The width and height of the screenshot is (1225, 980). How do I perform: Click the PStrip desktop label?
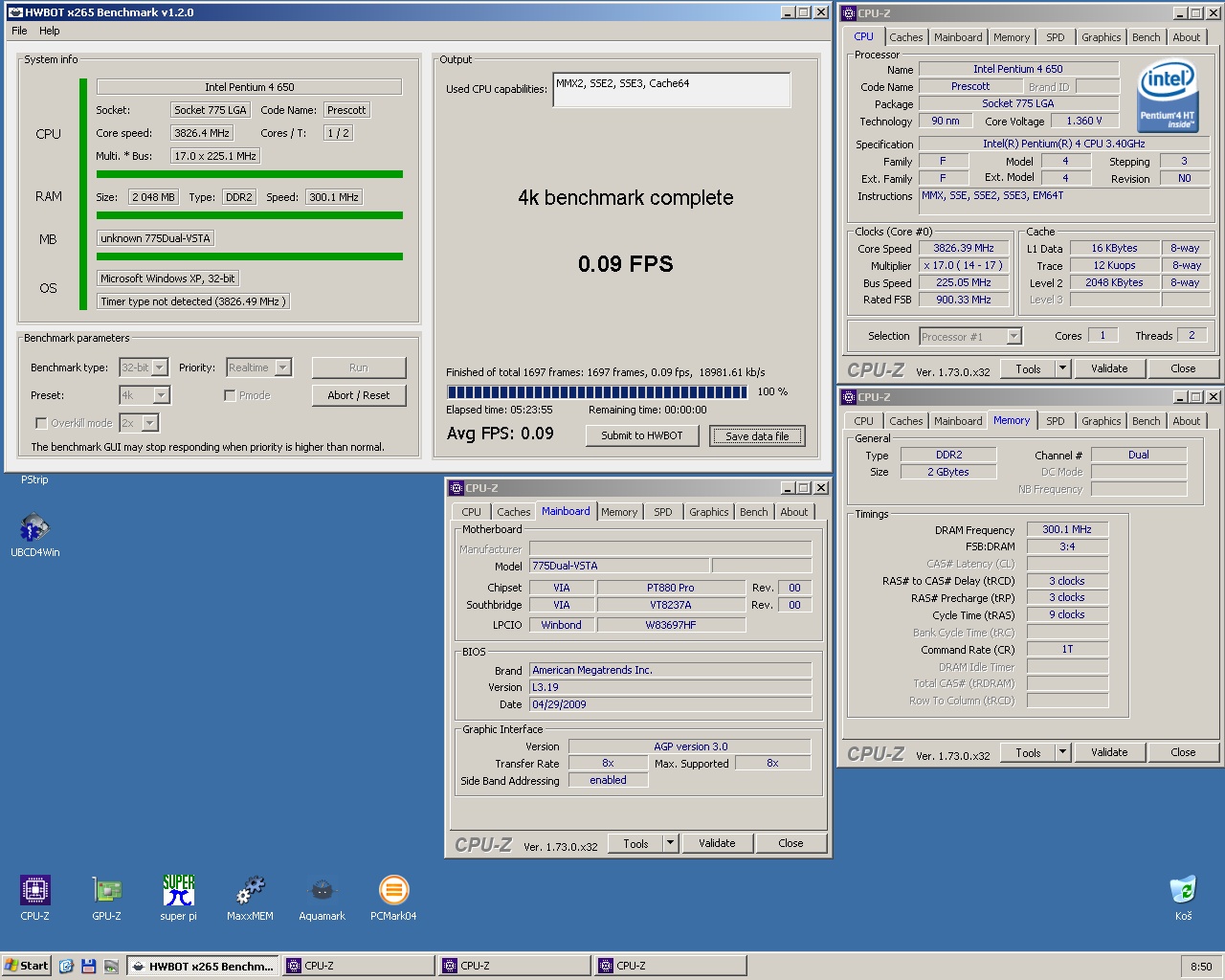34,479
